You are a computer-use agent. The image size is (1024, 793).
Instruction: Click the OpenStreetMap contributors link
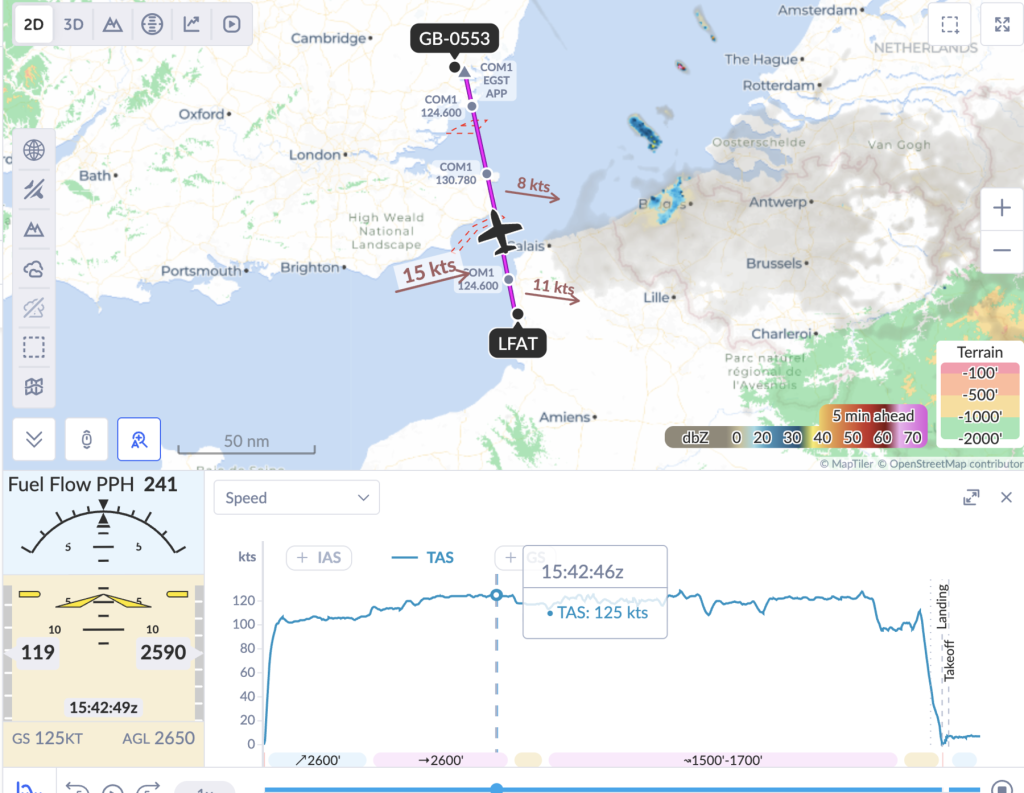point(950,464)
